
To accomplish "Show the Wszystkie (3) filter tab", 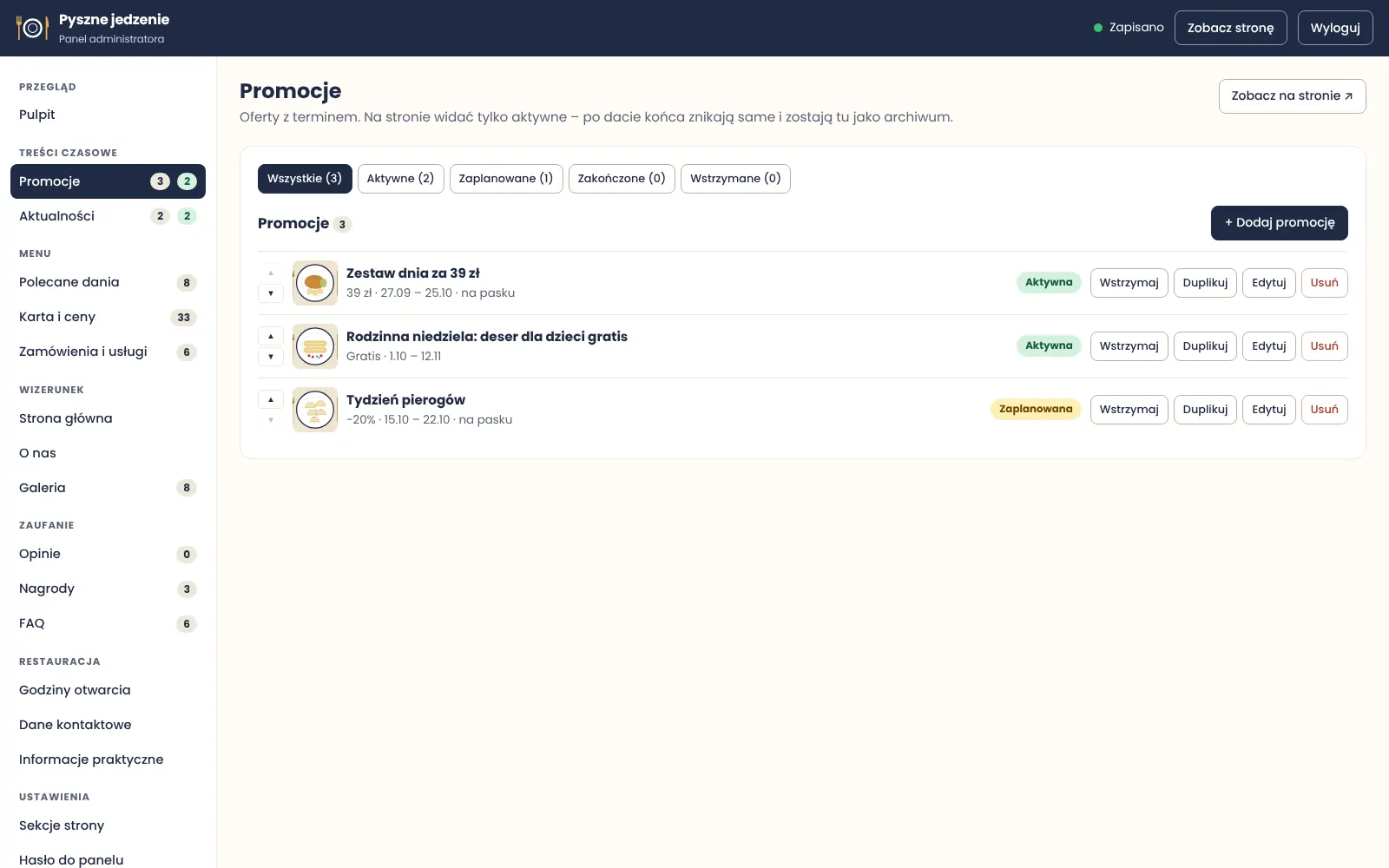I will 305,179.
